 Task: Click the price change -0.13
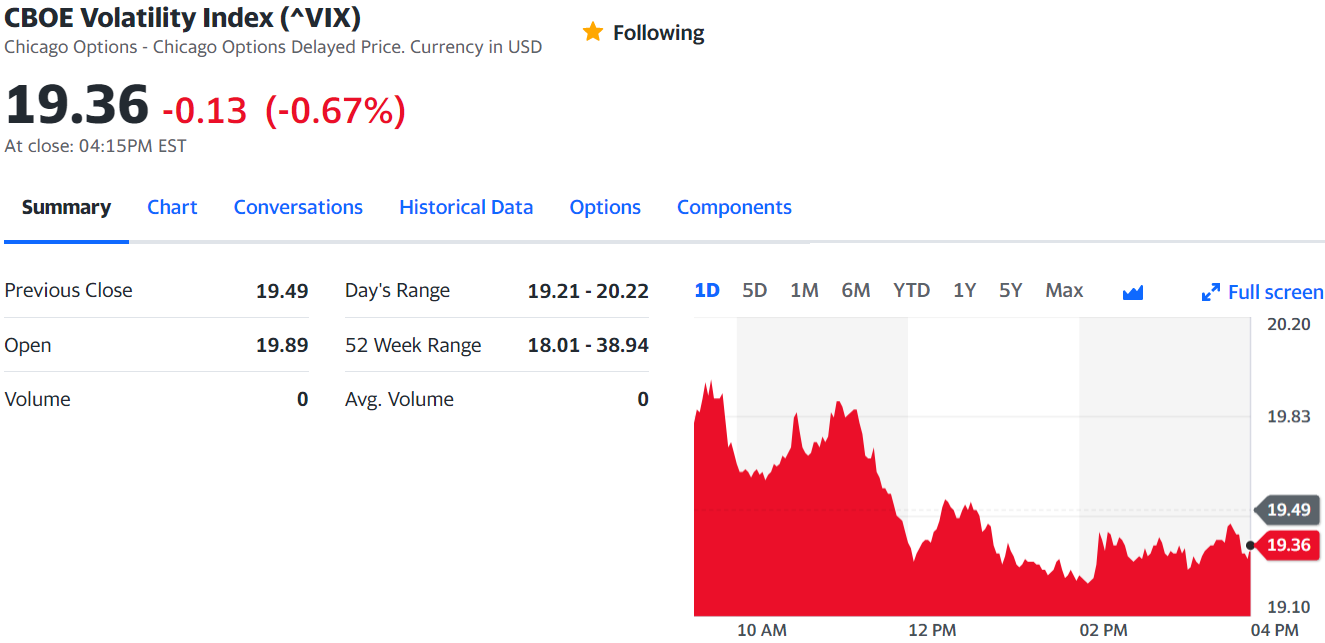204,110
